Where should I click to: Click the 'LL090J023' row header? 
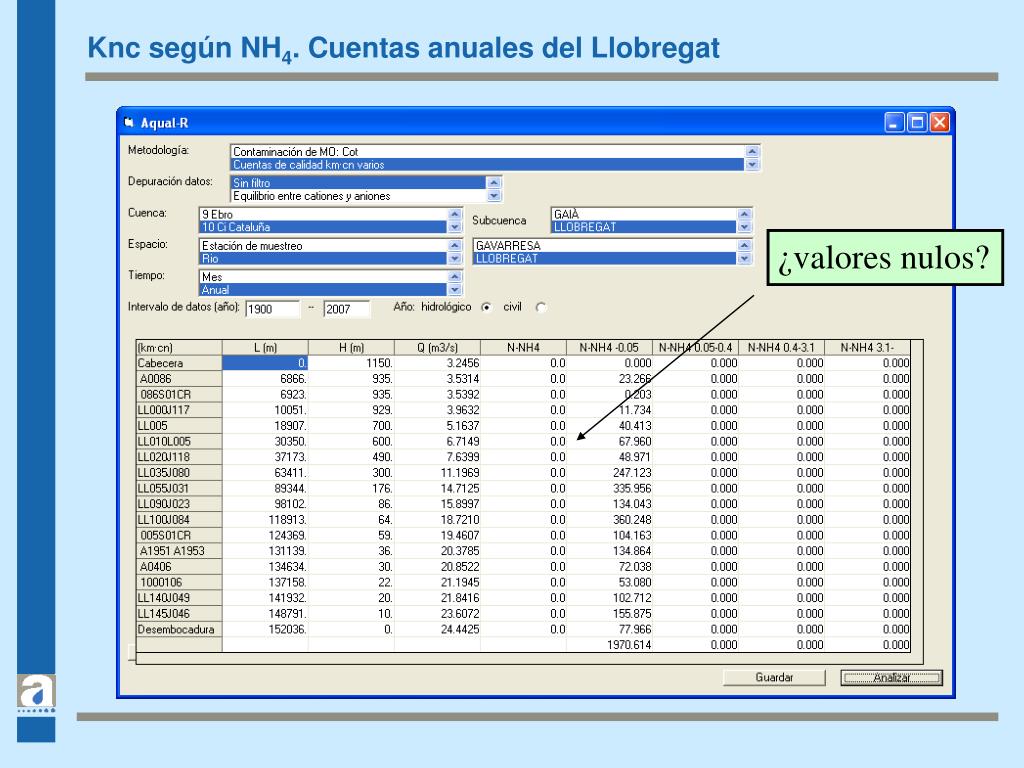179,504
